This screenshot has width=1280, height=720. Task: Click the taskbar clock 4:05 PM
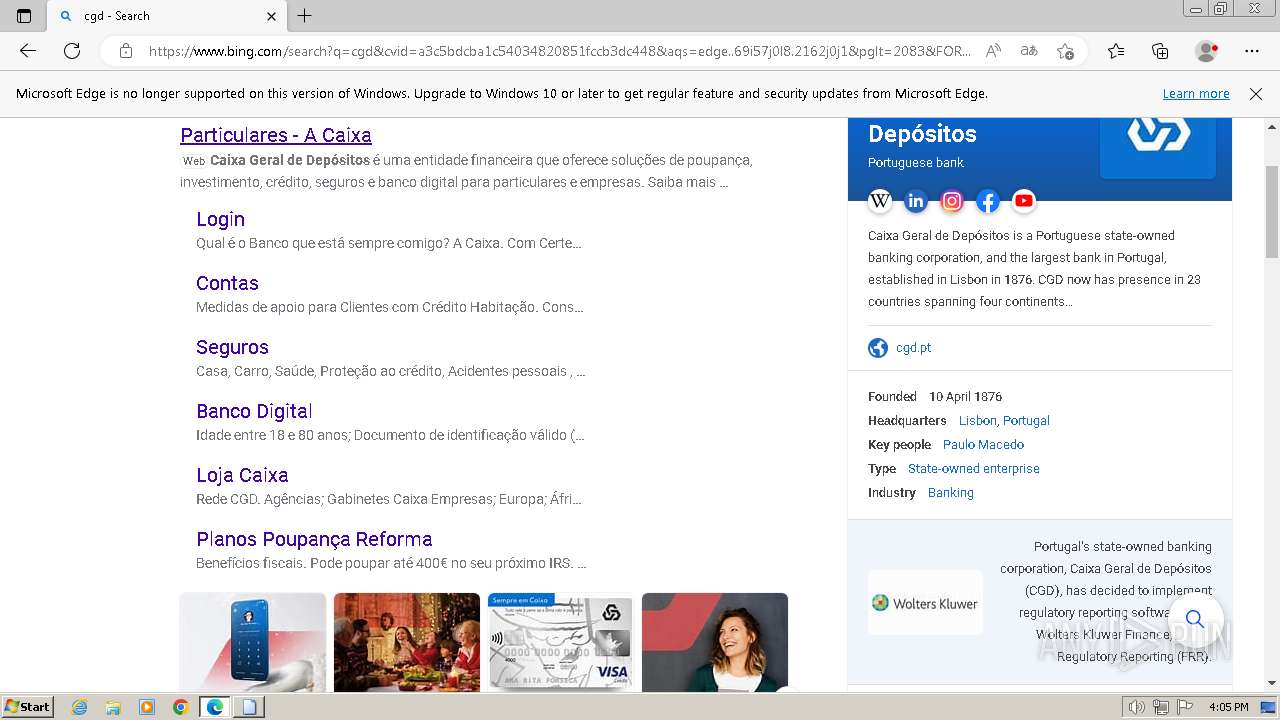1228,707
